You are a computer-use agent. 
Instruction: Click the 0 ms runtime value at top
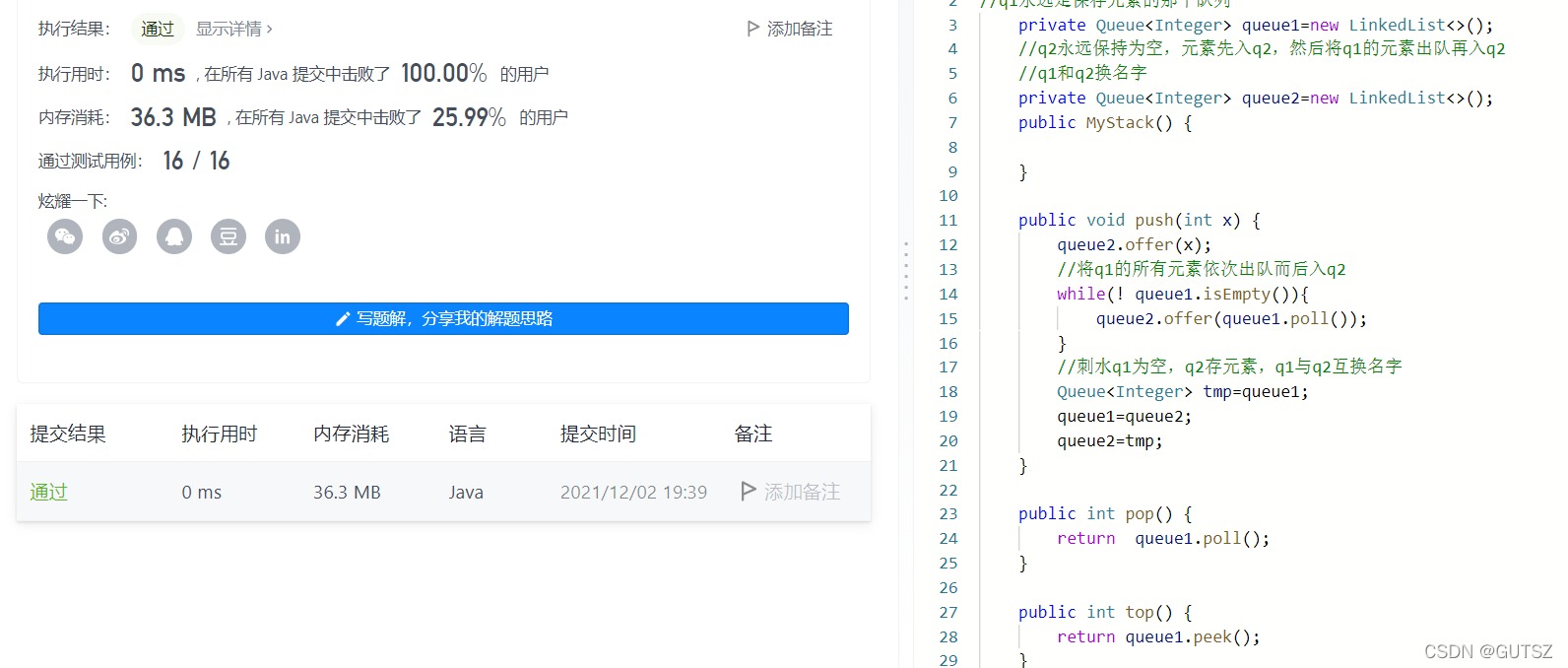point(158,73)
